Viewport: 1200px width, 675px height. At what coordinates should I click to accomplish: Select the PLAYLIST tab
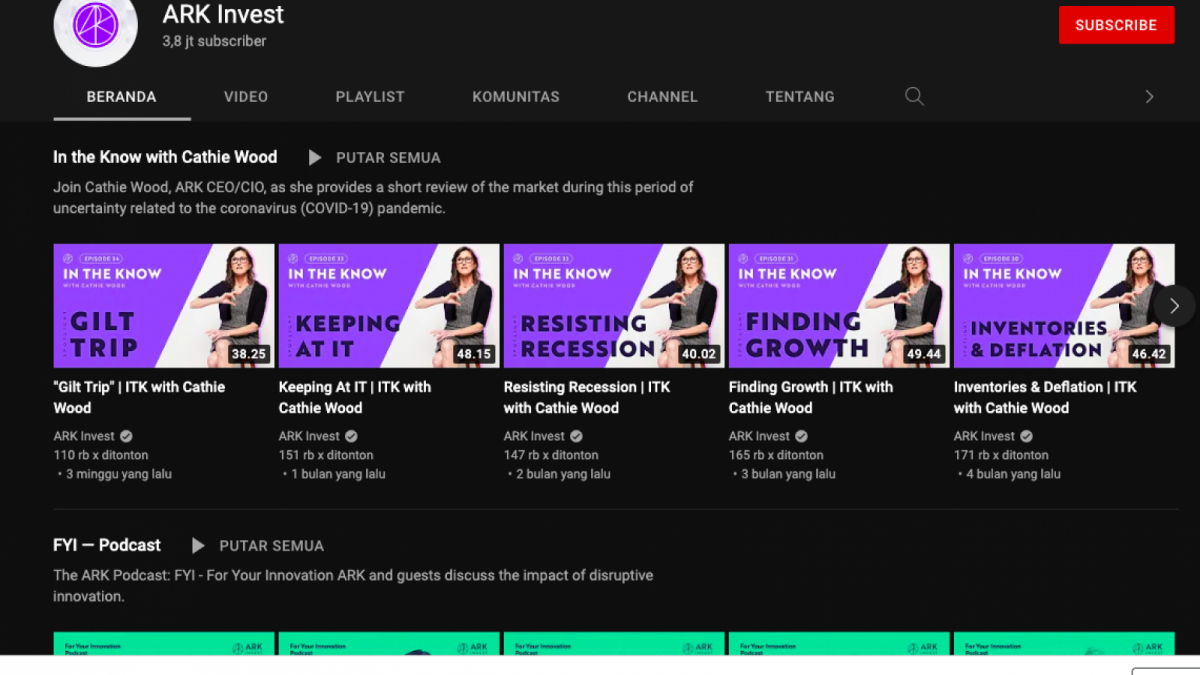point(369,96)
